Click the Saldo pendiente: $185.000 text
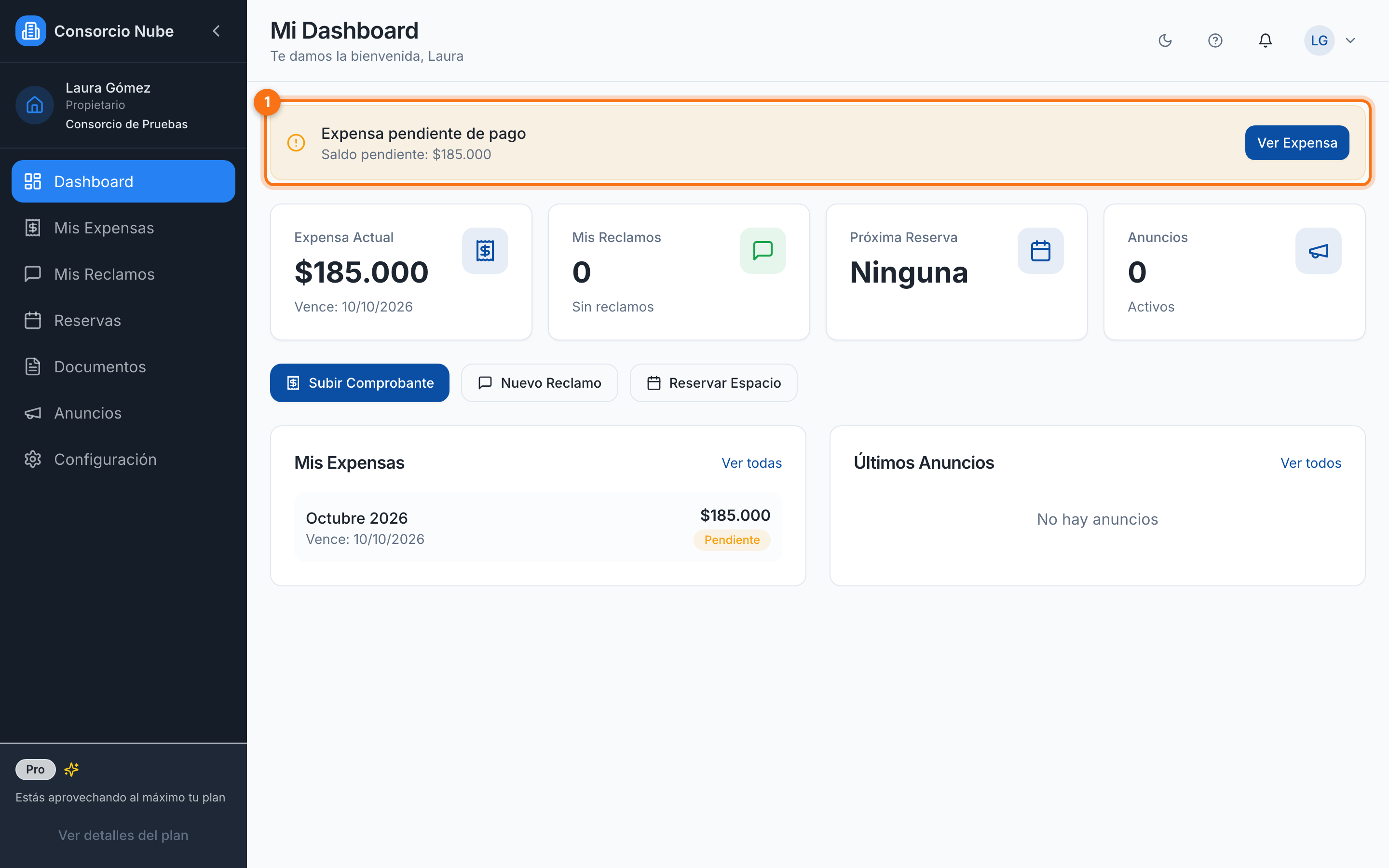This screenshot has width=1389, height=868. [x=407, y=154]
